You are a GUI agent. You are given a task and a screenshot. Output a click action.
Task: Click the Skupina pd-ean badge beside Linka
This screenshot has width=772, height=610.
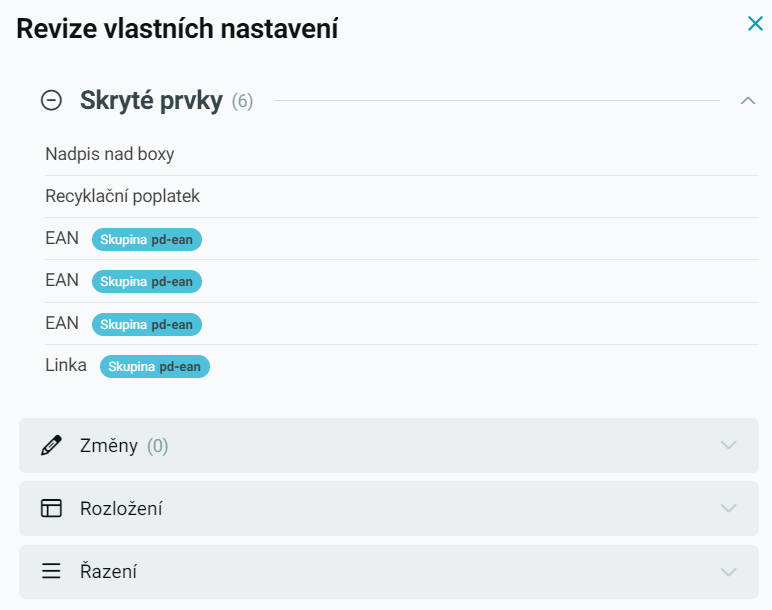pos(155,367)
